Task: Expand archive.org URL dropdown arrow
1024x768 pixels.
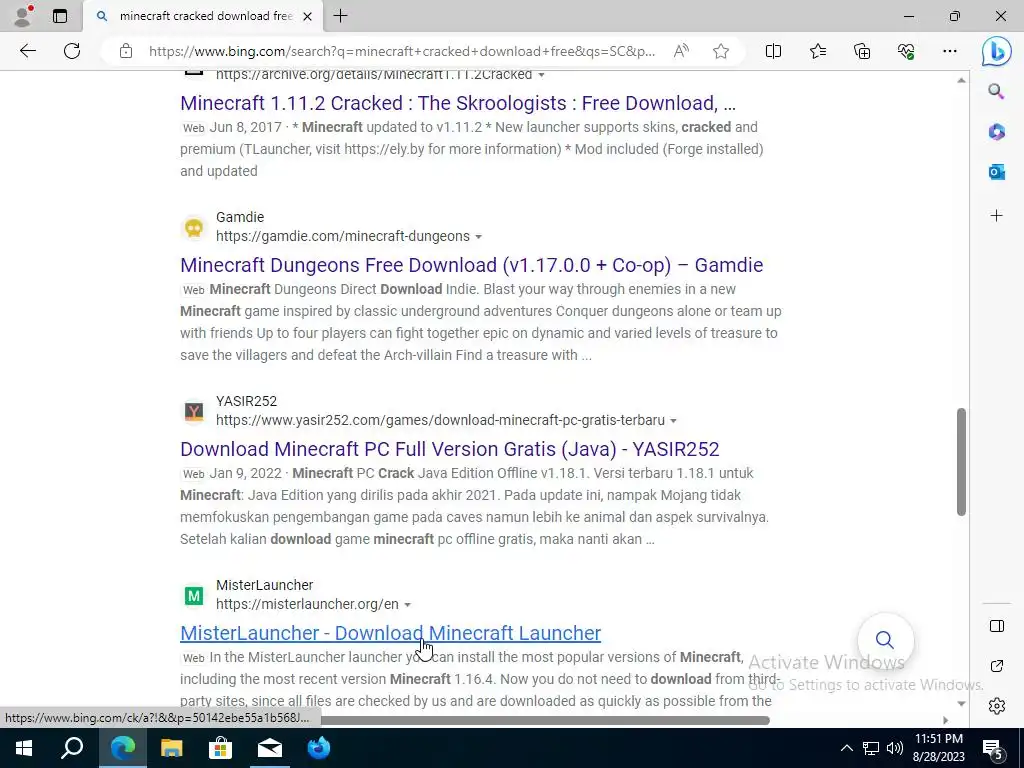Action: coord(541,75)
